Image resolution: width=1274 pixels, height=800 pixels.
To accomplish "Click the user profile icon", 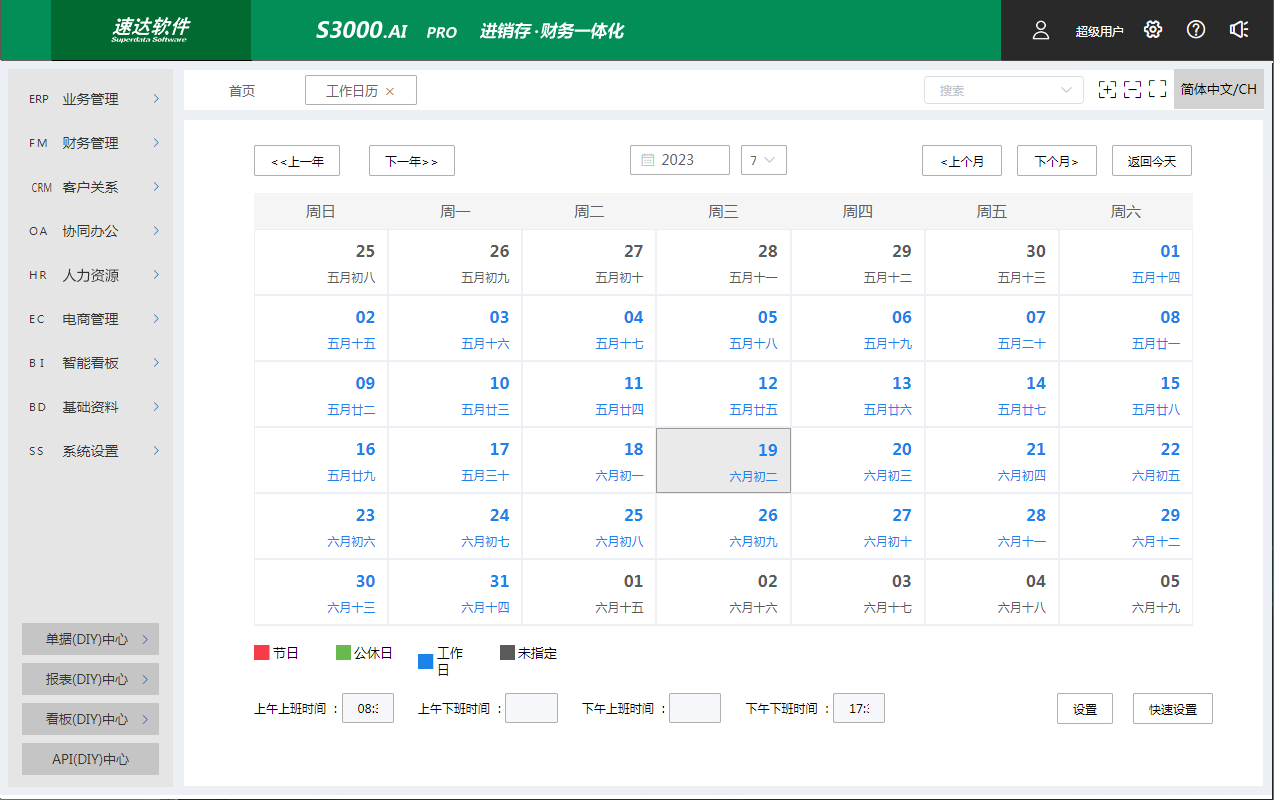I will pos(1041,30).
